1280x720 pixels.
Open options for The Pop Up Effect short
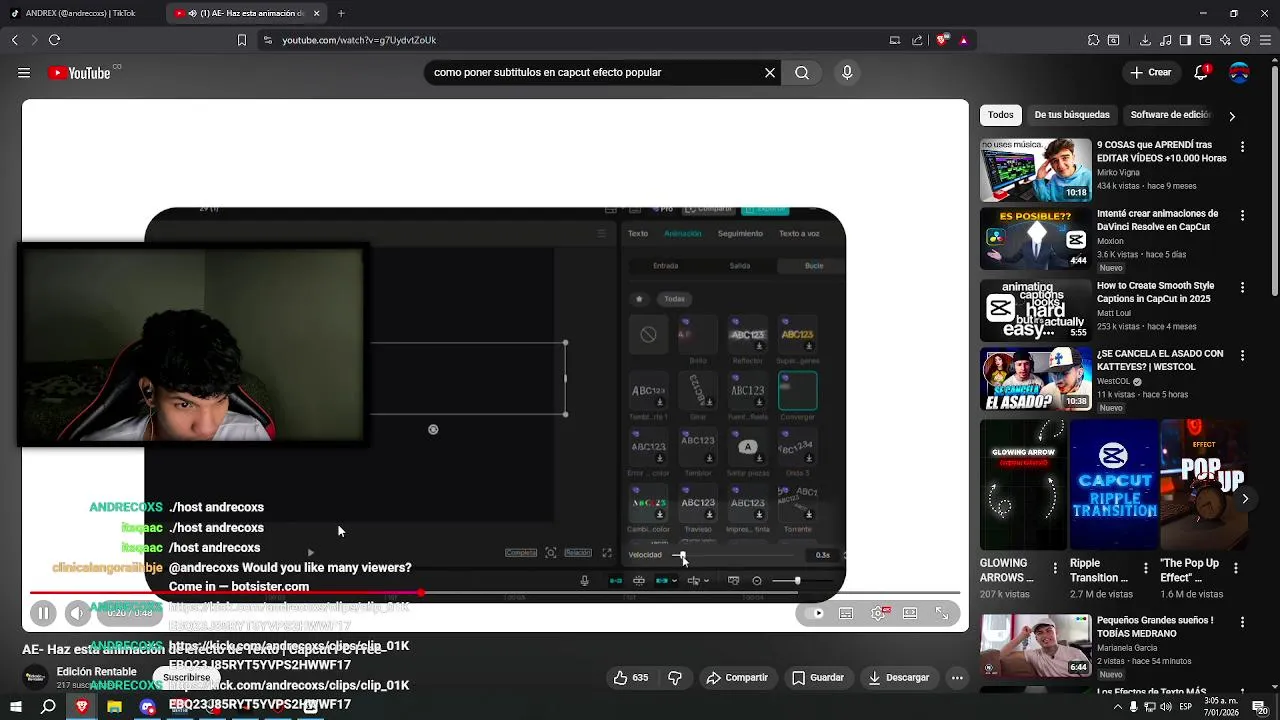tap(1235, 568)
